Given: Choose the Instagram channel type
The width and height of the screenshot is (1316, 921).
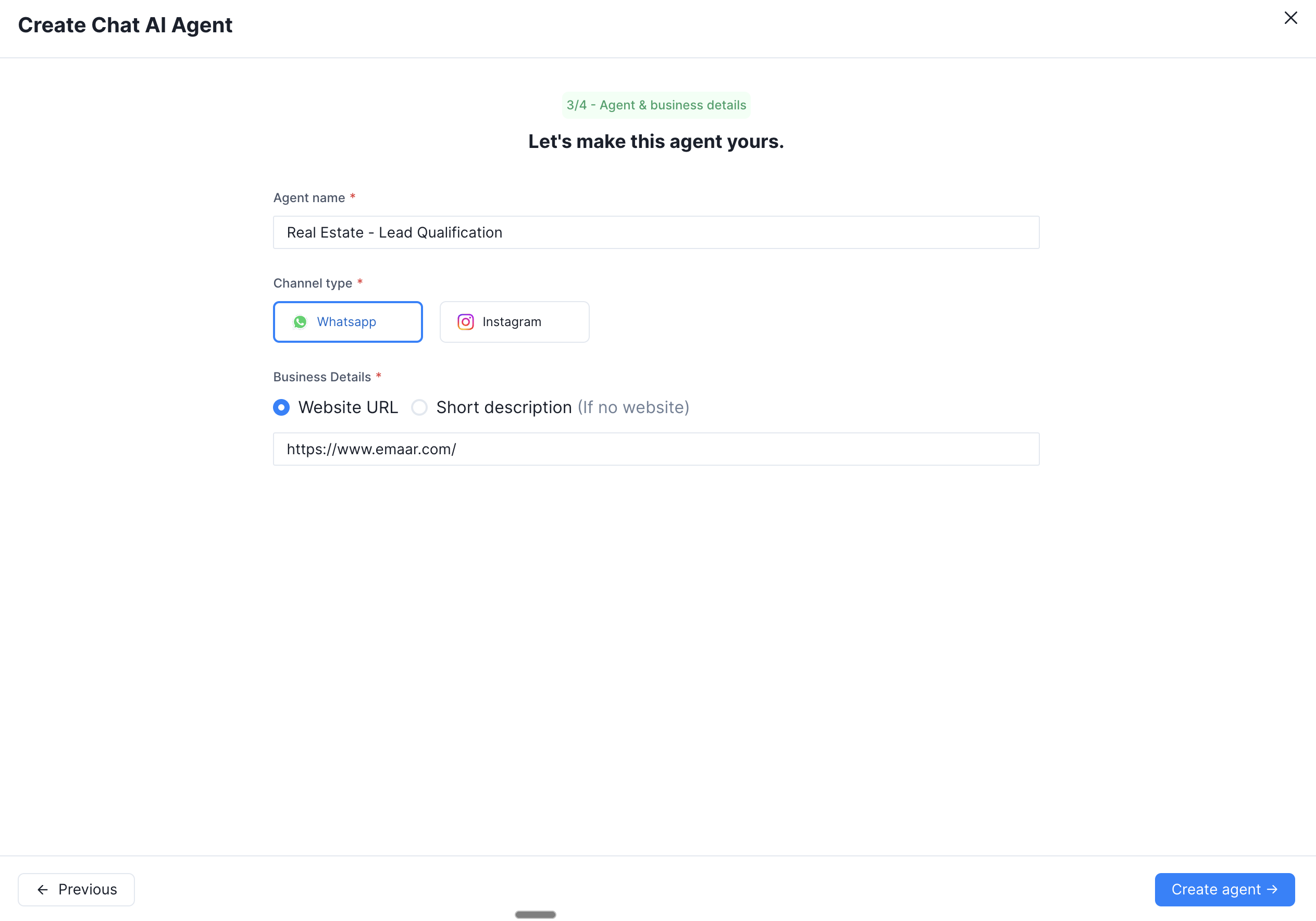Looking at the screenshot, I should pyautogui.click(x=514, y=322).
